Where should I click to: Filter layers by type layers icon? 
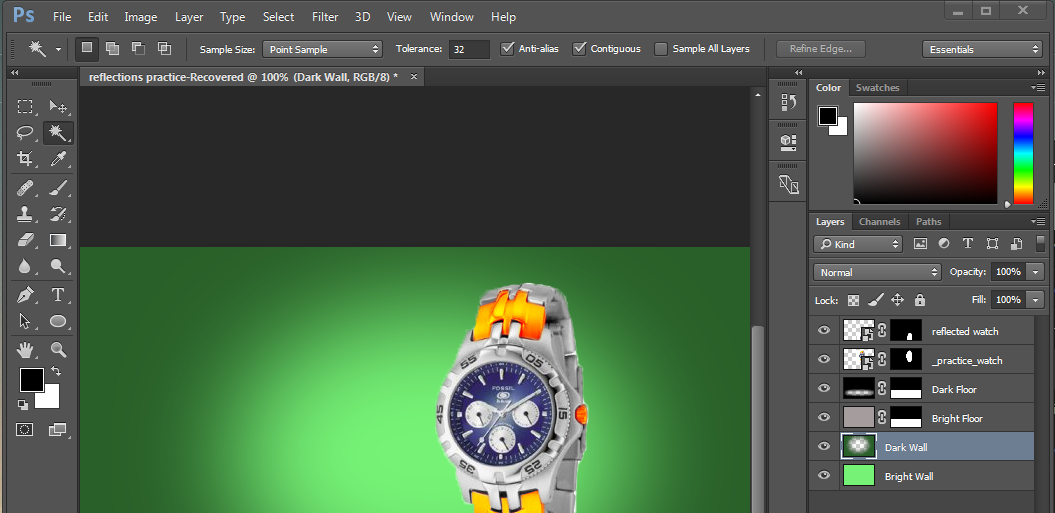coord(968,244)
